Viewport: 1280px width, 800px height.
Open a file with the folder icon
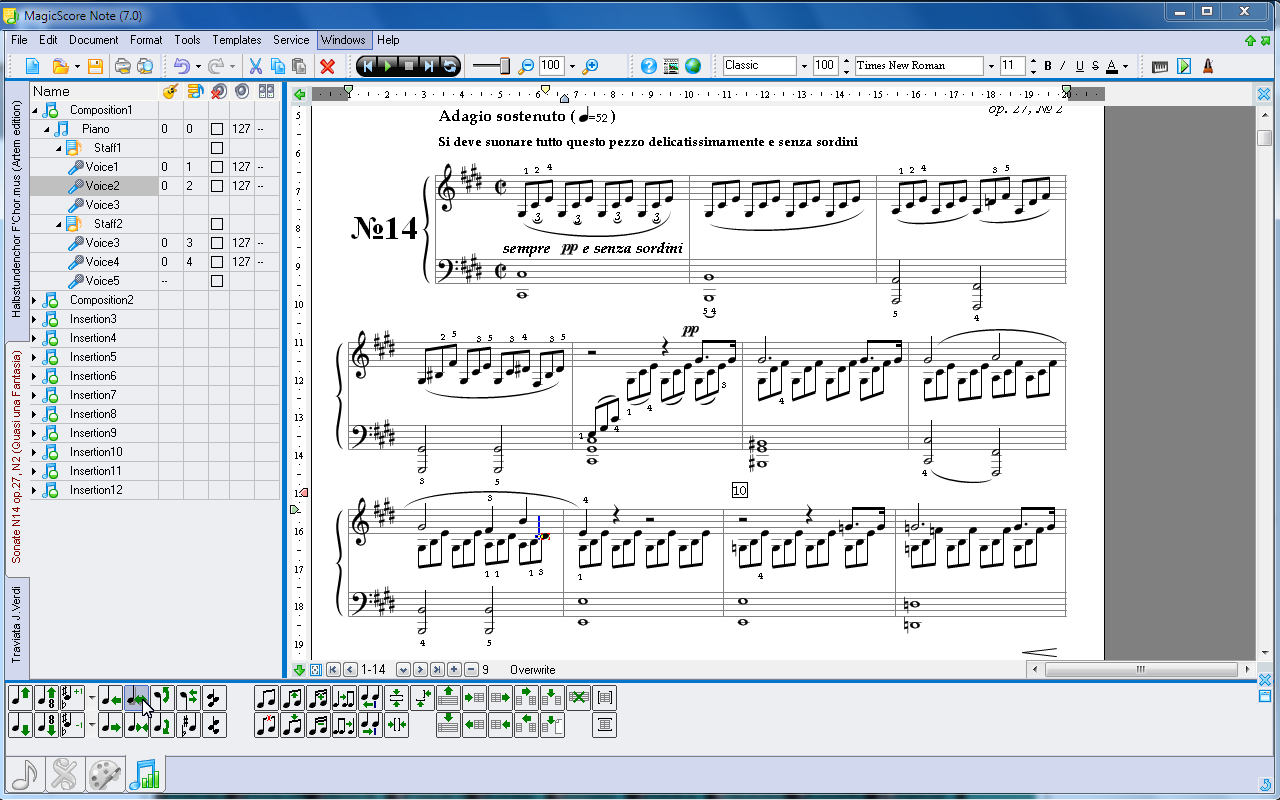(60, 66)
